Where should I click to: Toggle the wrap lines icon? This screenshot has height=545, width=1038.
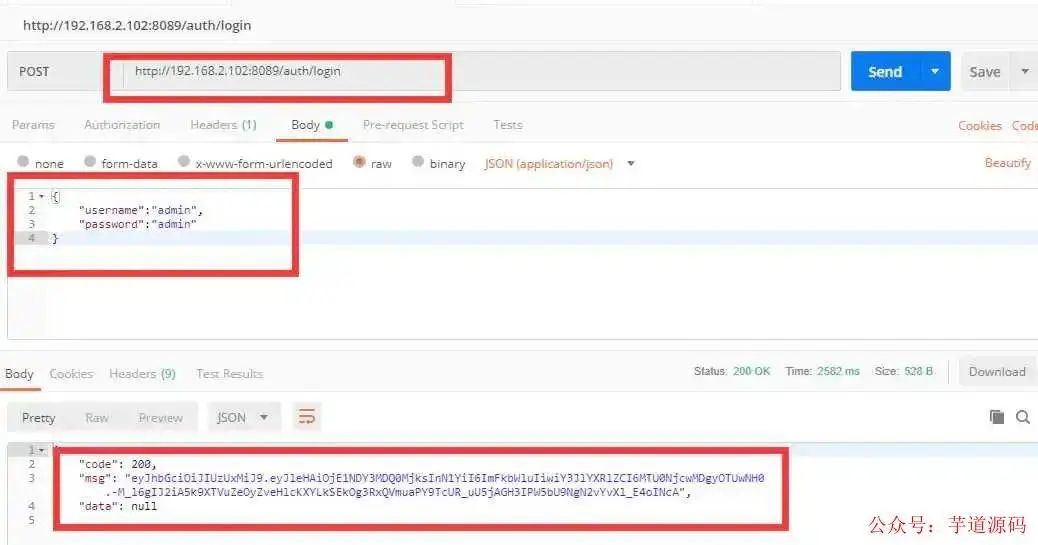coord(307,417)
